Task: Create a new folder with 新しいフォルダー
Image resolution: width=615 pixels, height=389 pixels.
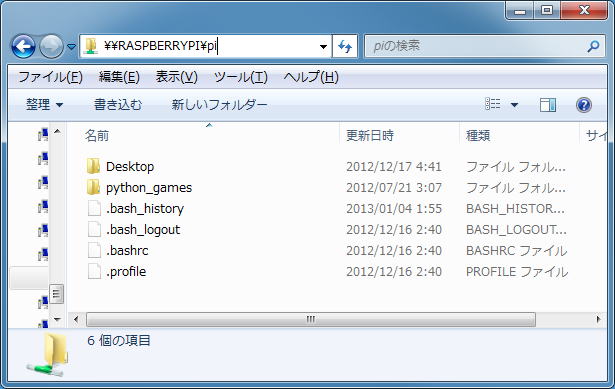Action: coord(219,105)
